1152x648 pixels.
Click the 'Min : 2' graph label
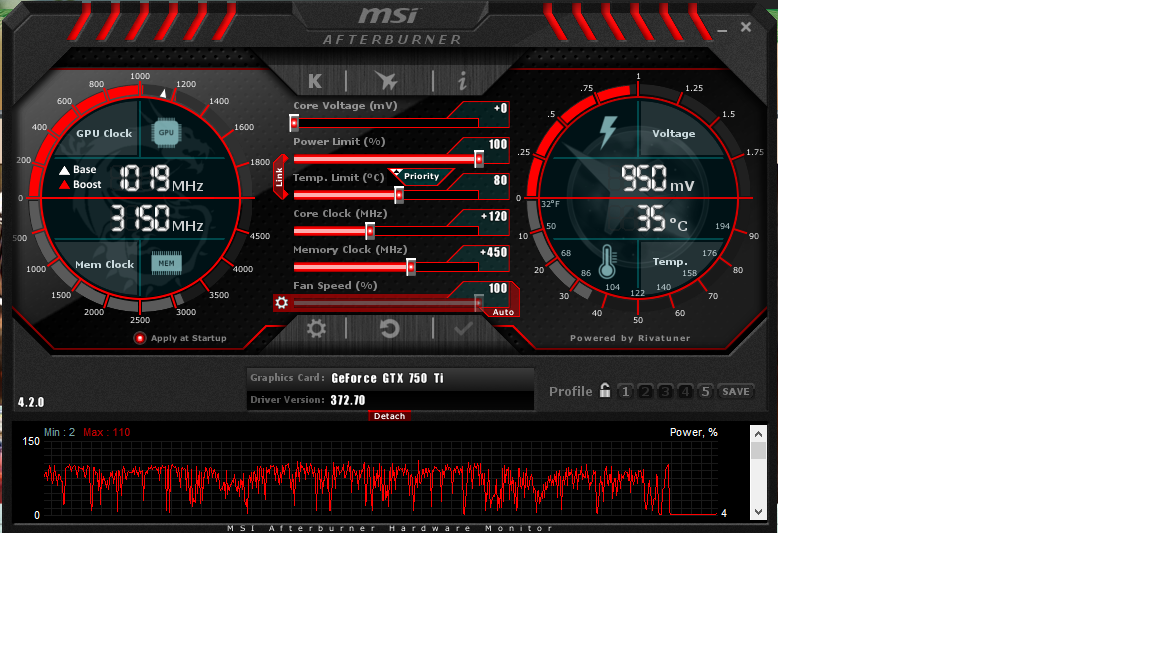click(60, 432)
